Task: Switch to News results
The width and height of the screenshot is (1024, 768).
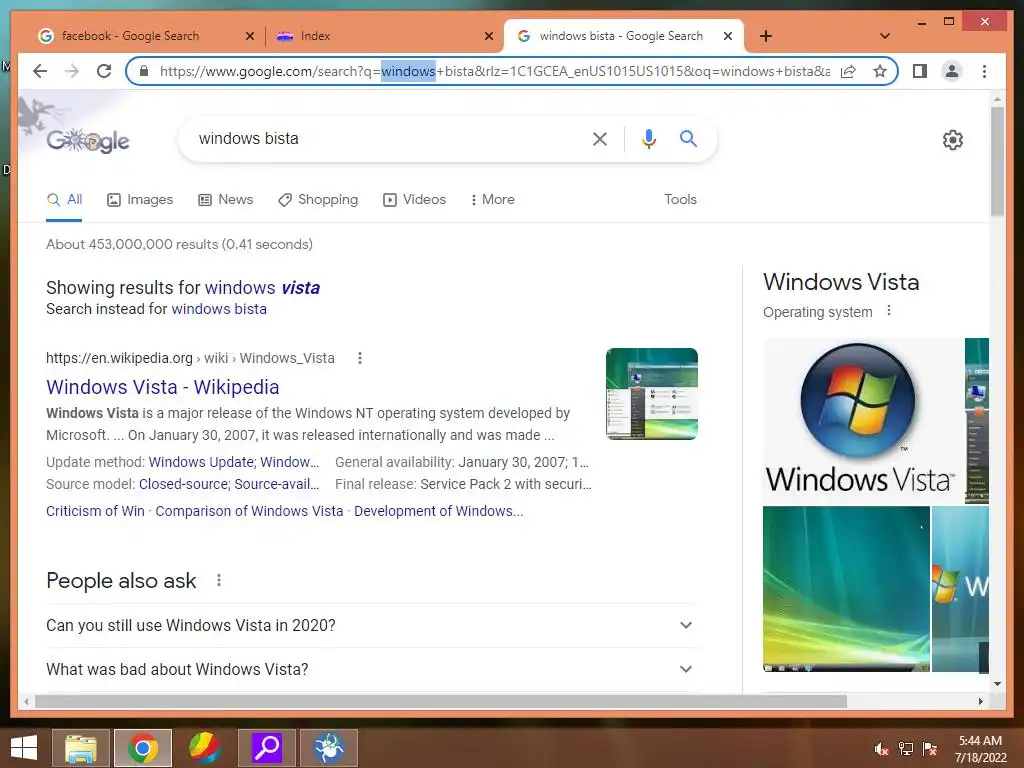Action: coord(225,200)
